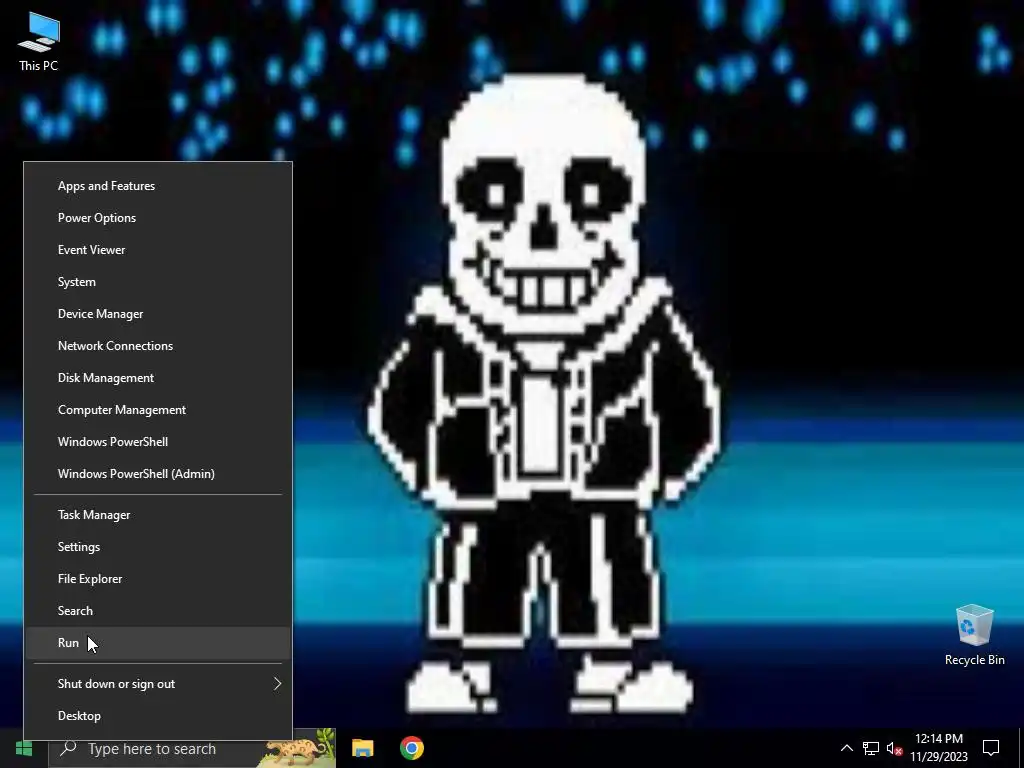This screenshot has width=1024, height=768.
Task: Choose File Explorer in the menu
Action: pyautogui.click(x=158, y=579)
